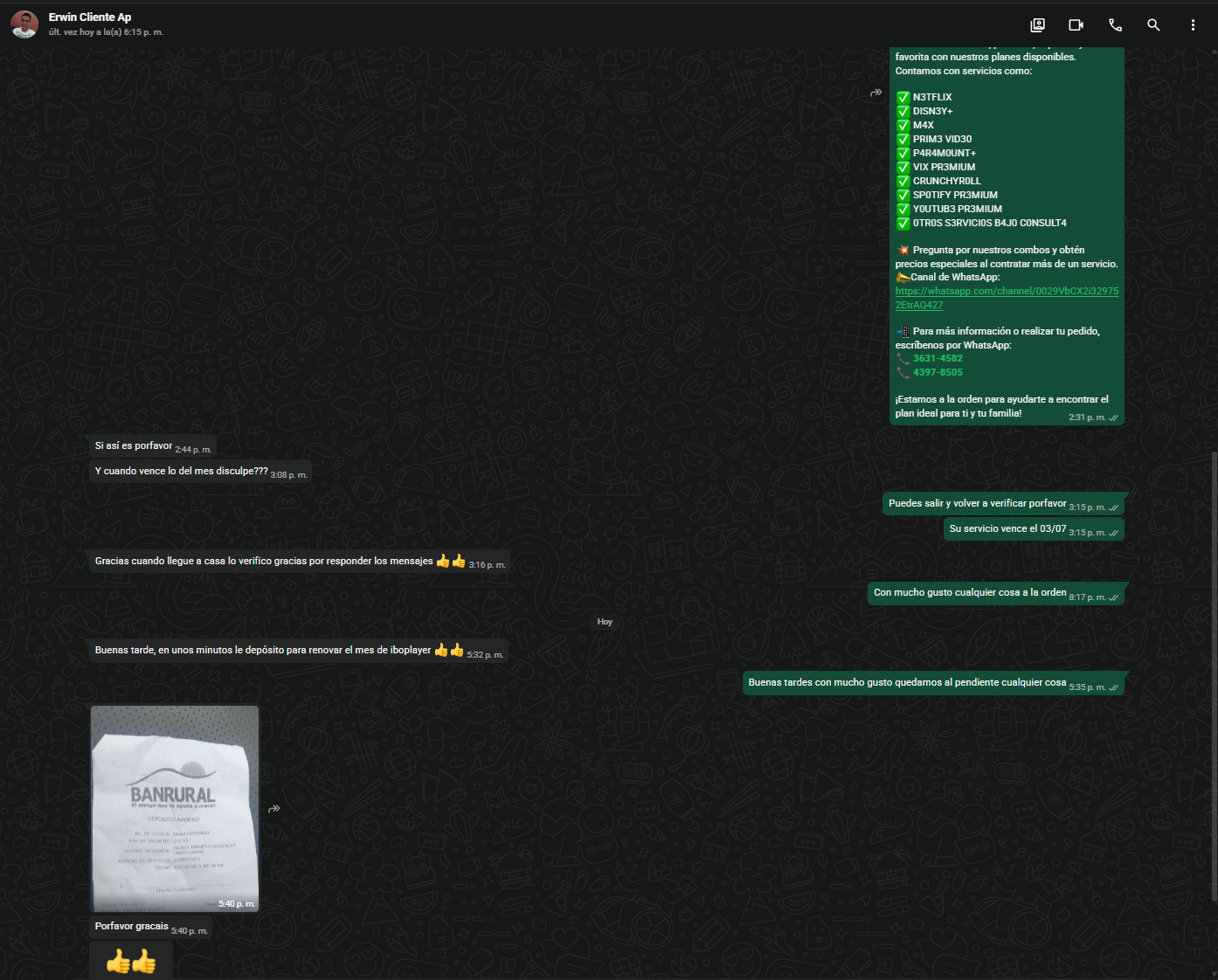Click the double-check receipt on 'Su servicio vence el 03/07'
Image resolution: width=1218 pixels, height=980 pixels.
pyautogui.click(x=1113, y=533)
